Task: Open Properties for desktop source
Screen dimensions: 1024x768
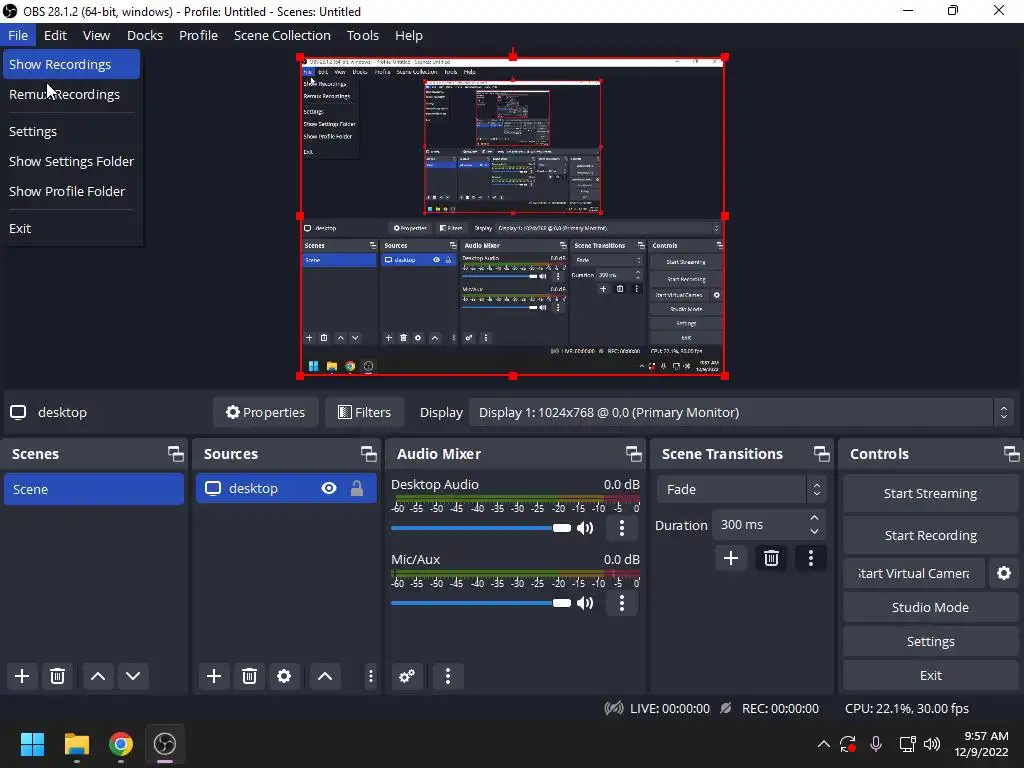Action: [266, 413]
